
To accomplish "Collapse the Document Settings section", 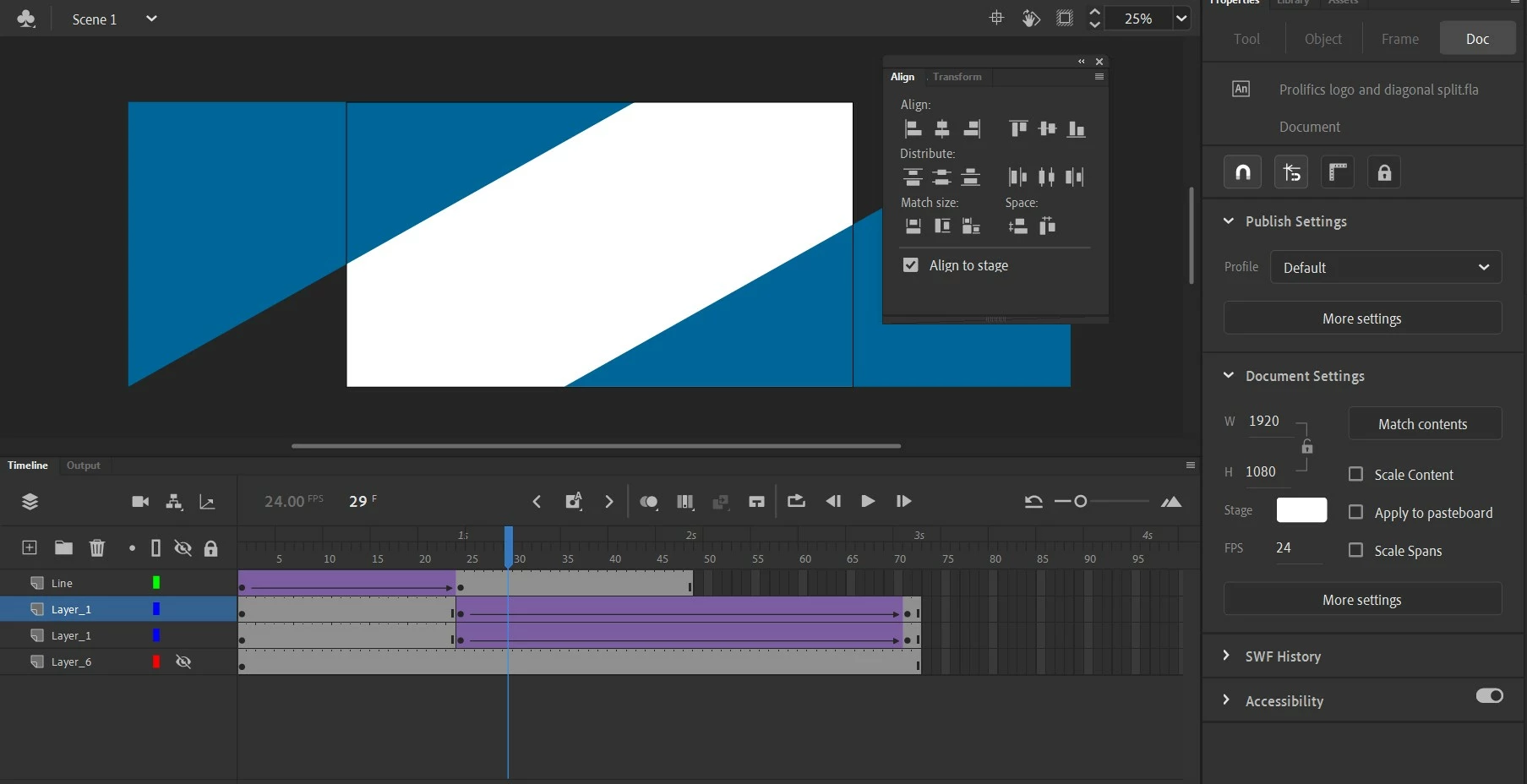I will pos(1229,375).
